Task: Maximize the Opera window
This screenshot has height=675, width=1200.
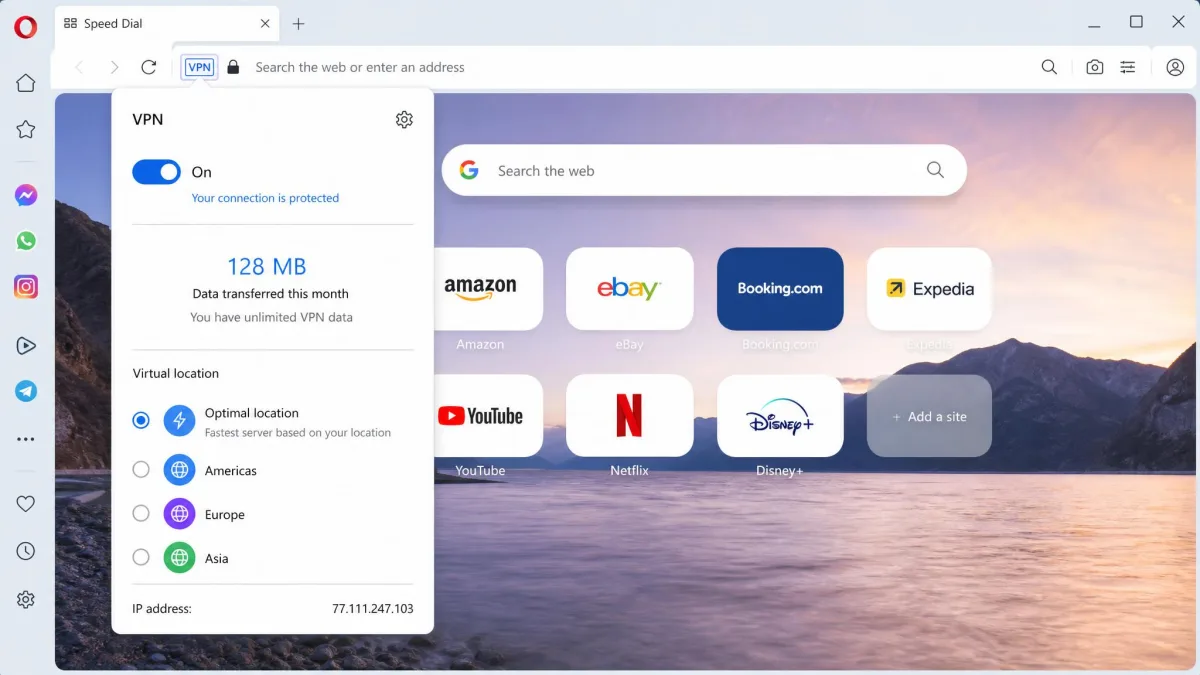Action: [1136, 22]
